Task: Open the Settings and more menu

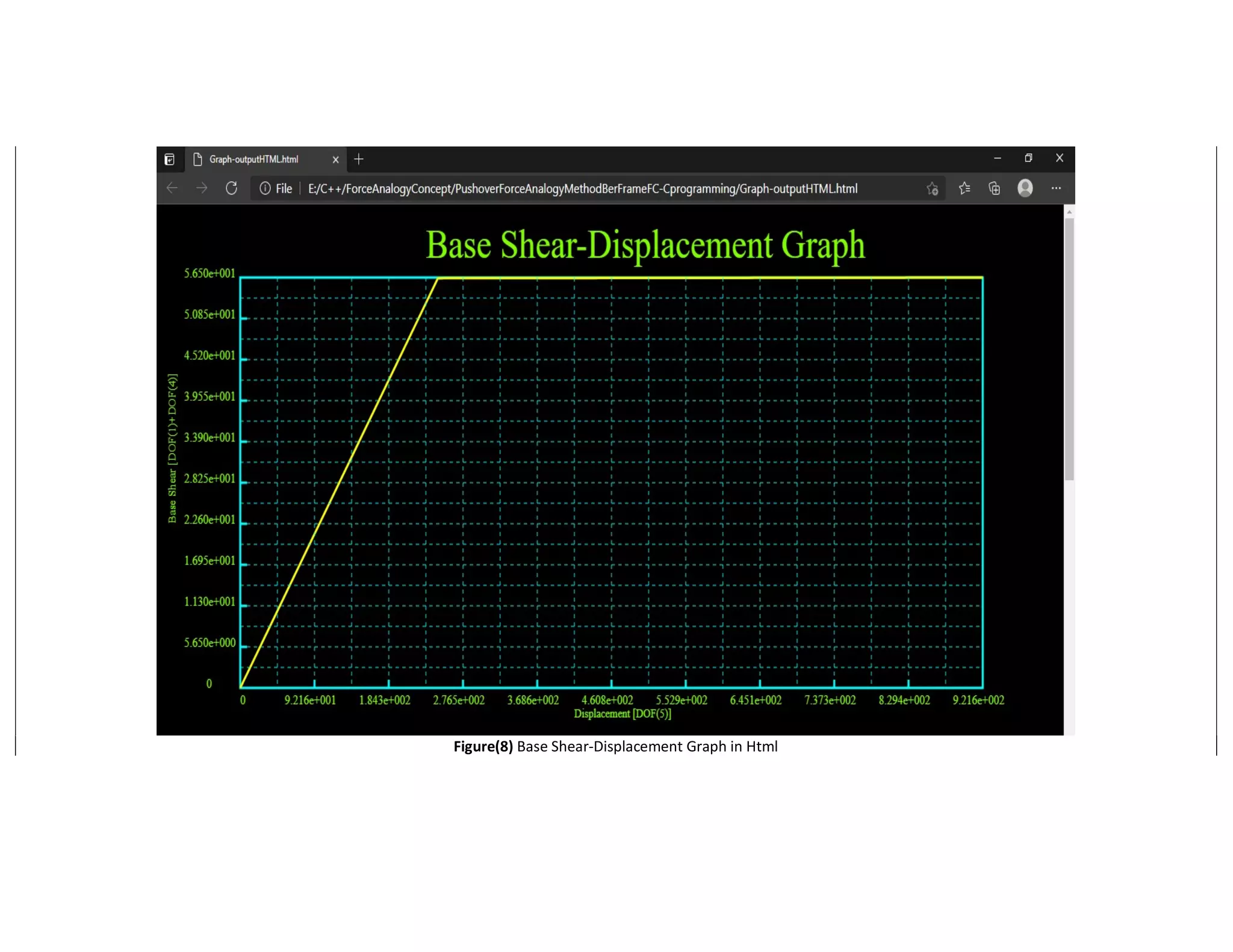Action: [x=1056, y=188]
